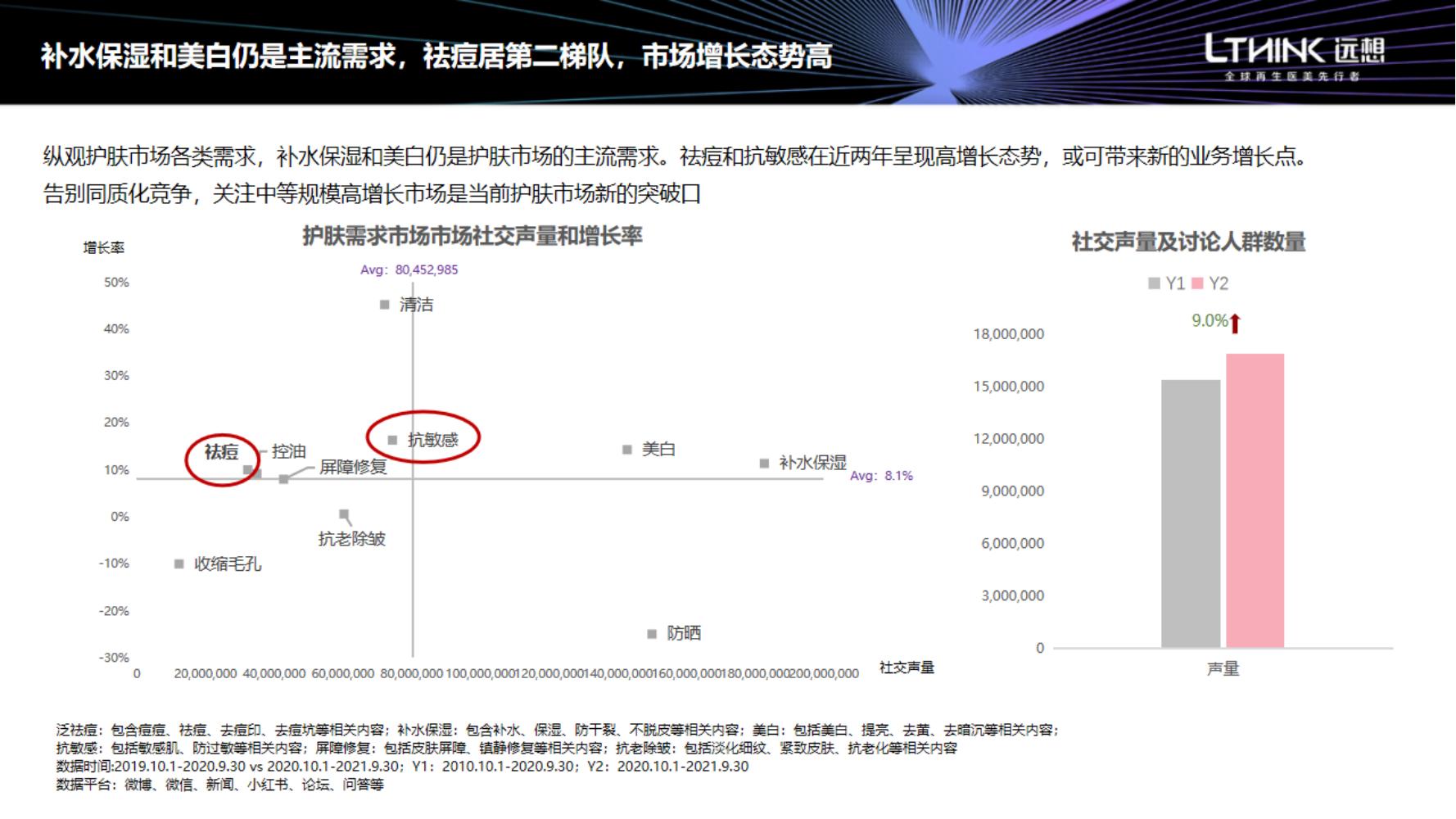Select the 美白 data marker
This screenshot has height=819, width=1456.
[x=627, y=450]
